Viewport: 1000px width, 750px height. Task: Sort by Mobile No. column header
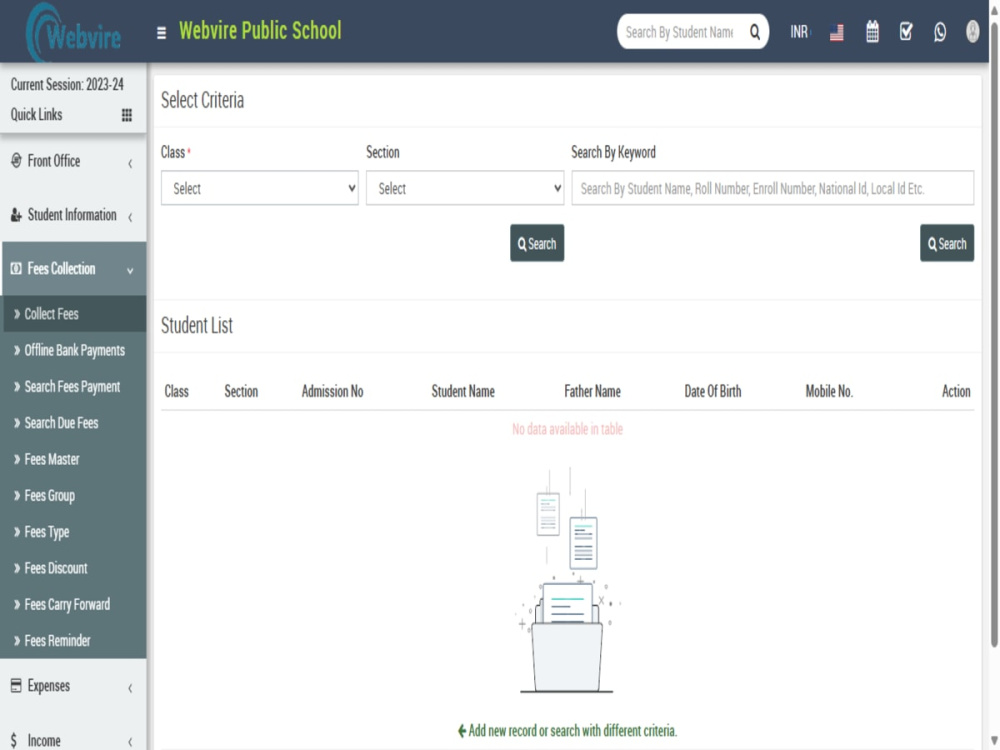829,392
